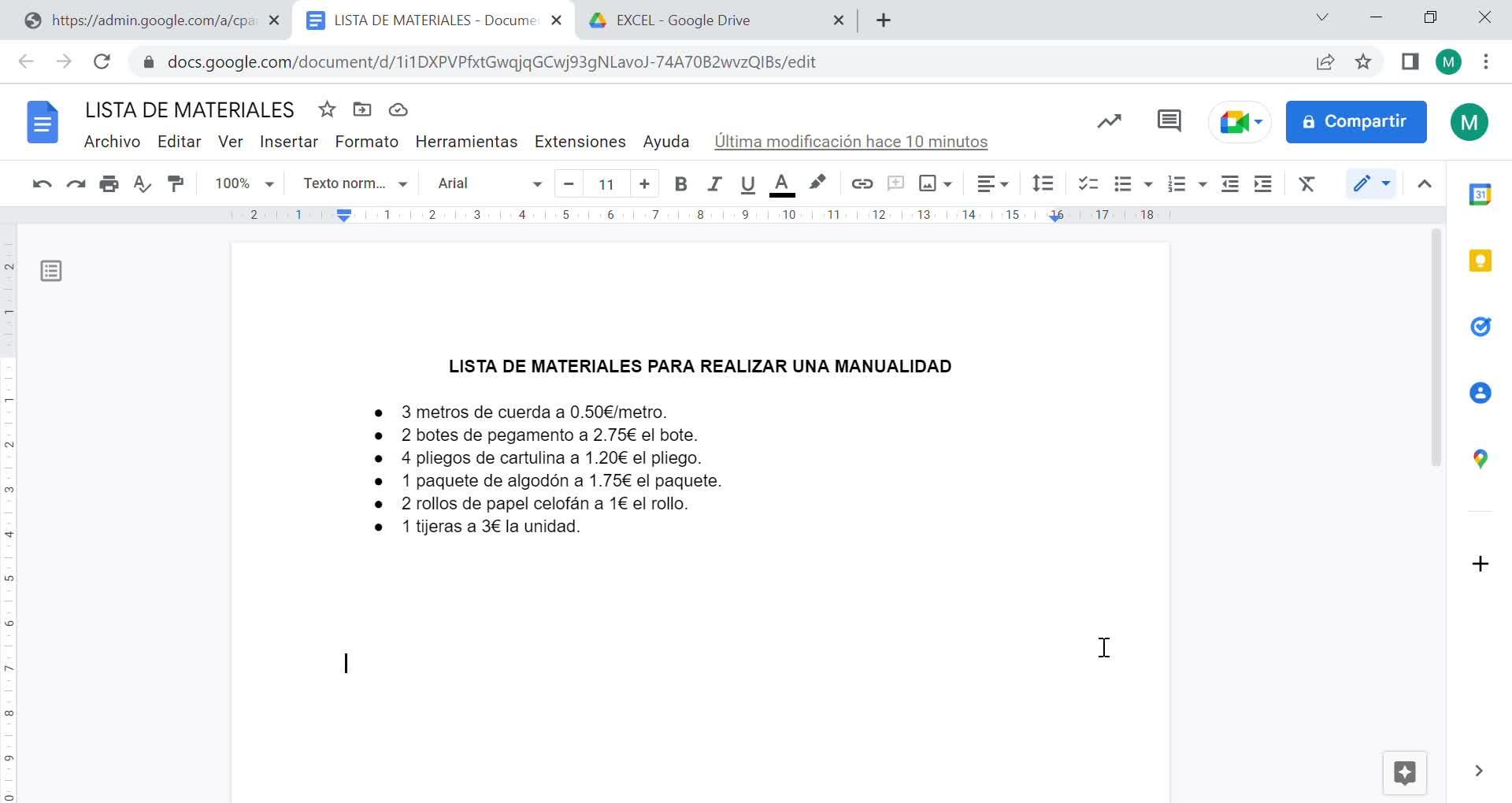Click the Compartir button

[x=1355, y=121]
